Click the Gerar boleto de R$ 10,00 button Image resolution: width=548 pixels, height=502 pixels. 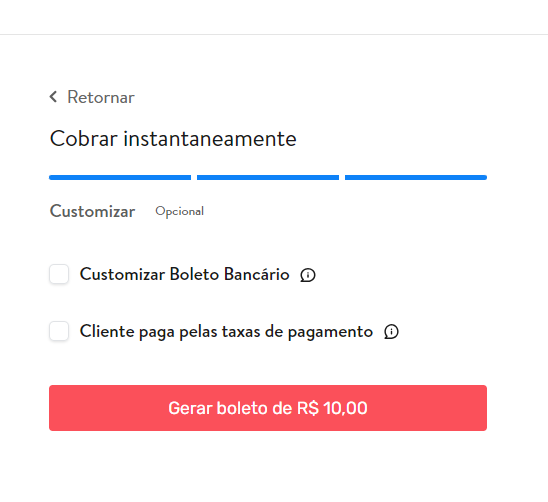268,408
